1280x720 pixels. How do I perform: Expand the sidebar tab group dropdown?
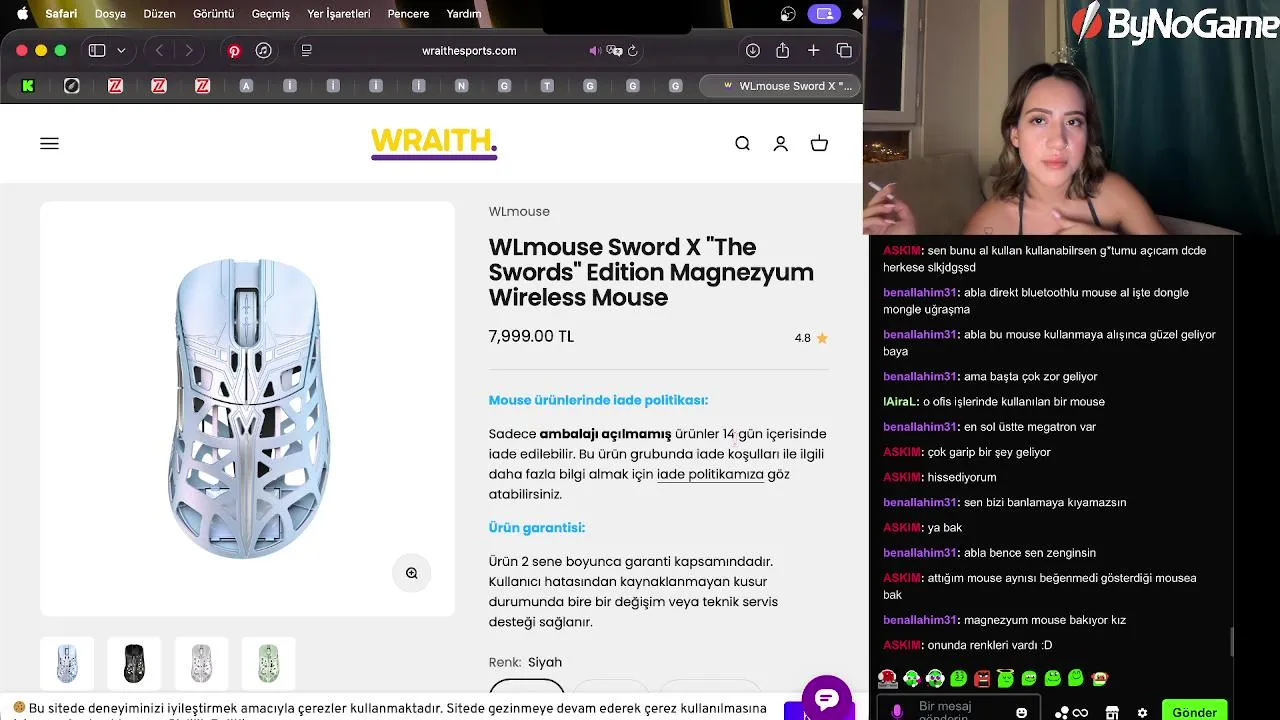pyautogui.click(x=121, y=50)
